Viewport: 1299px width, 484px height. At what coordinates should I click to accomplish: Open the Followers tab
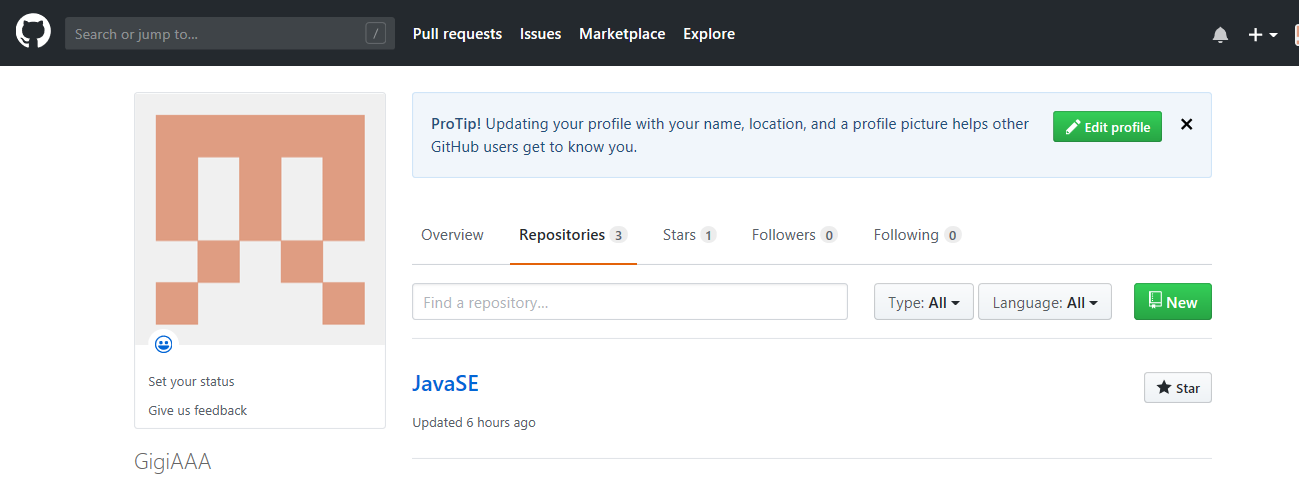click(793, 235)
